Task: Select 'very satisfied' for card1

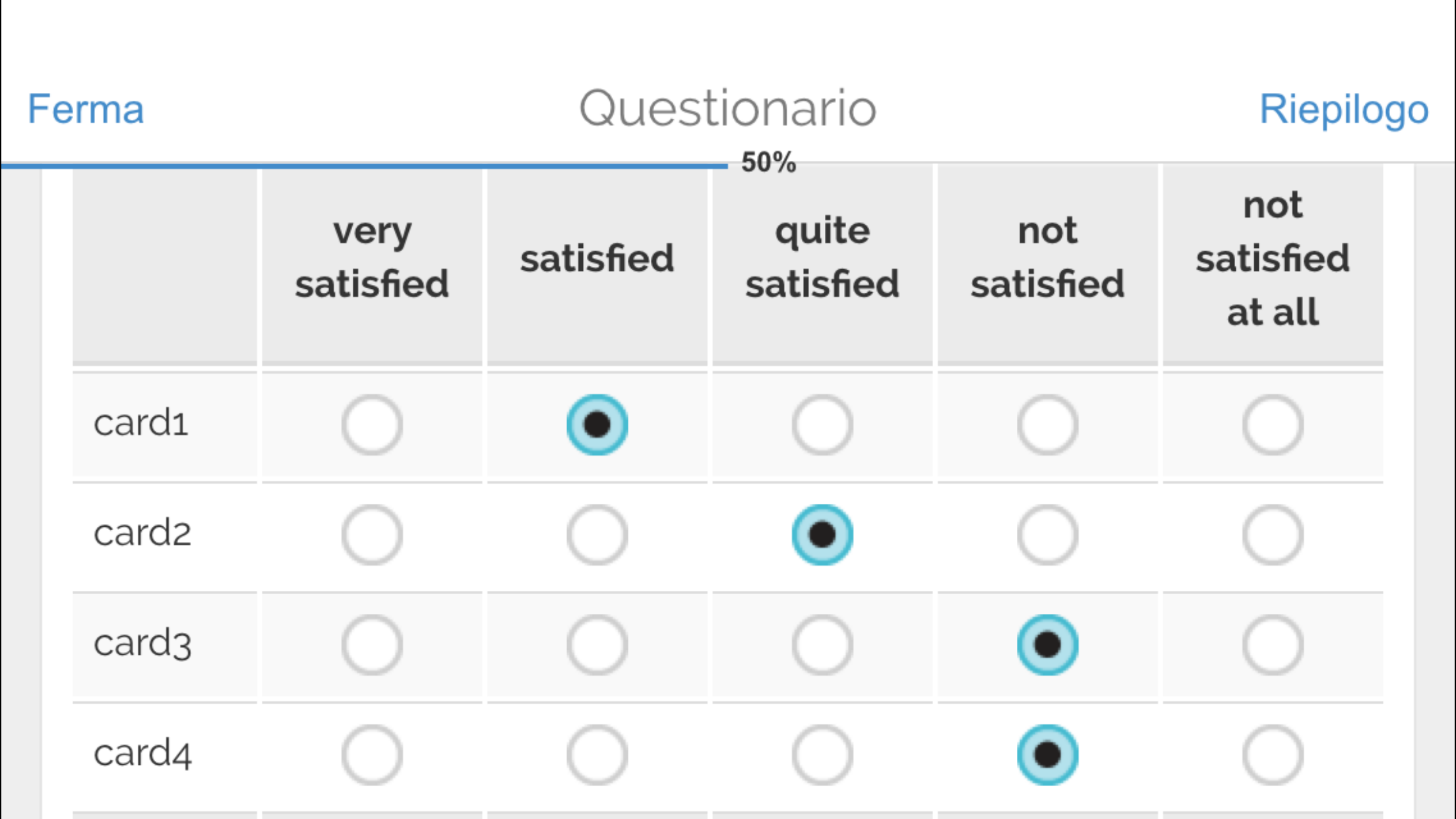Action: click(x=372, y=425)
